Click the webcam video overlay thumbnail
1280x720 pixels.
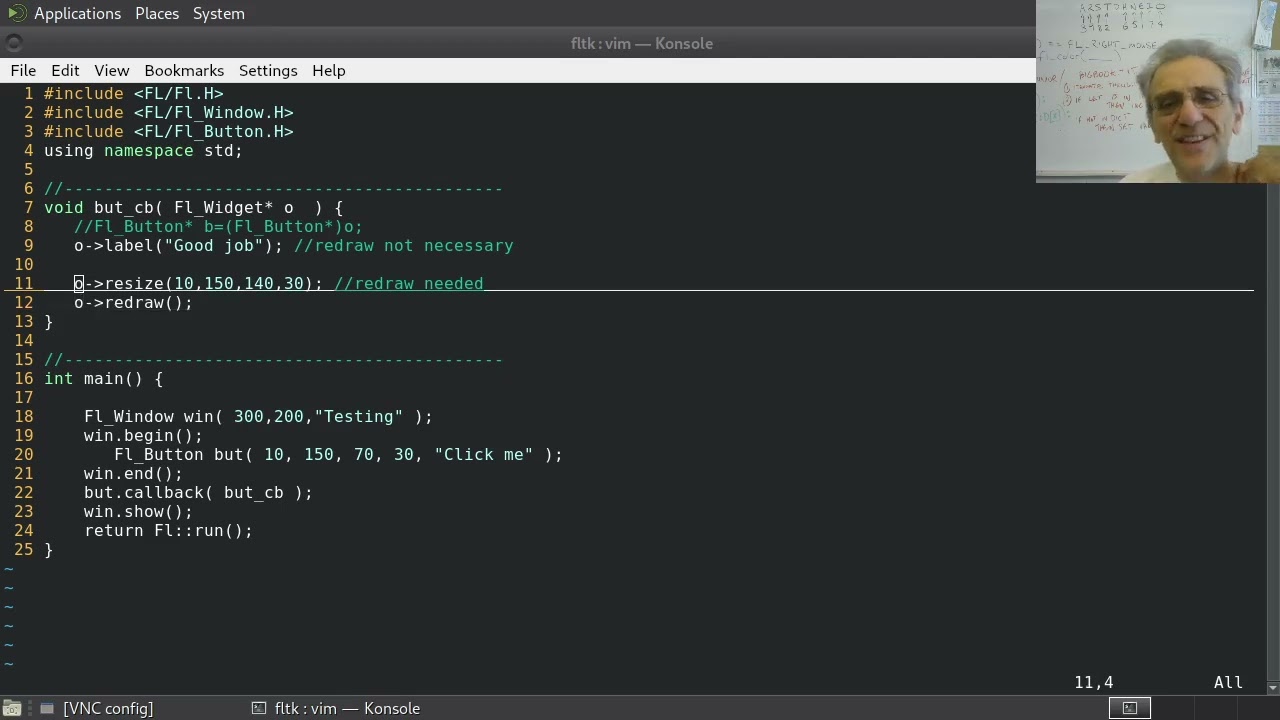(1158, 91)
